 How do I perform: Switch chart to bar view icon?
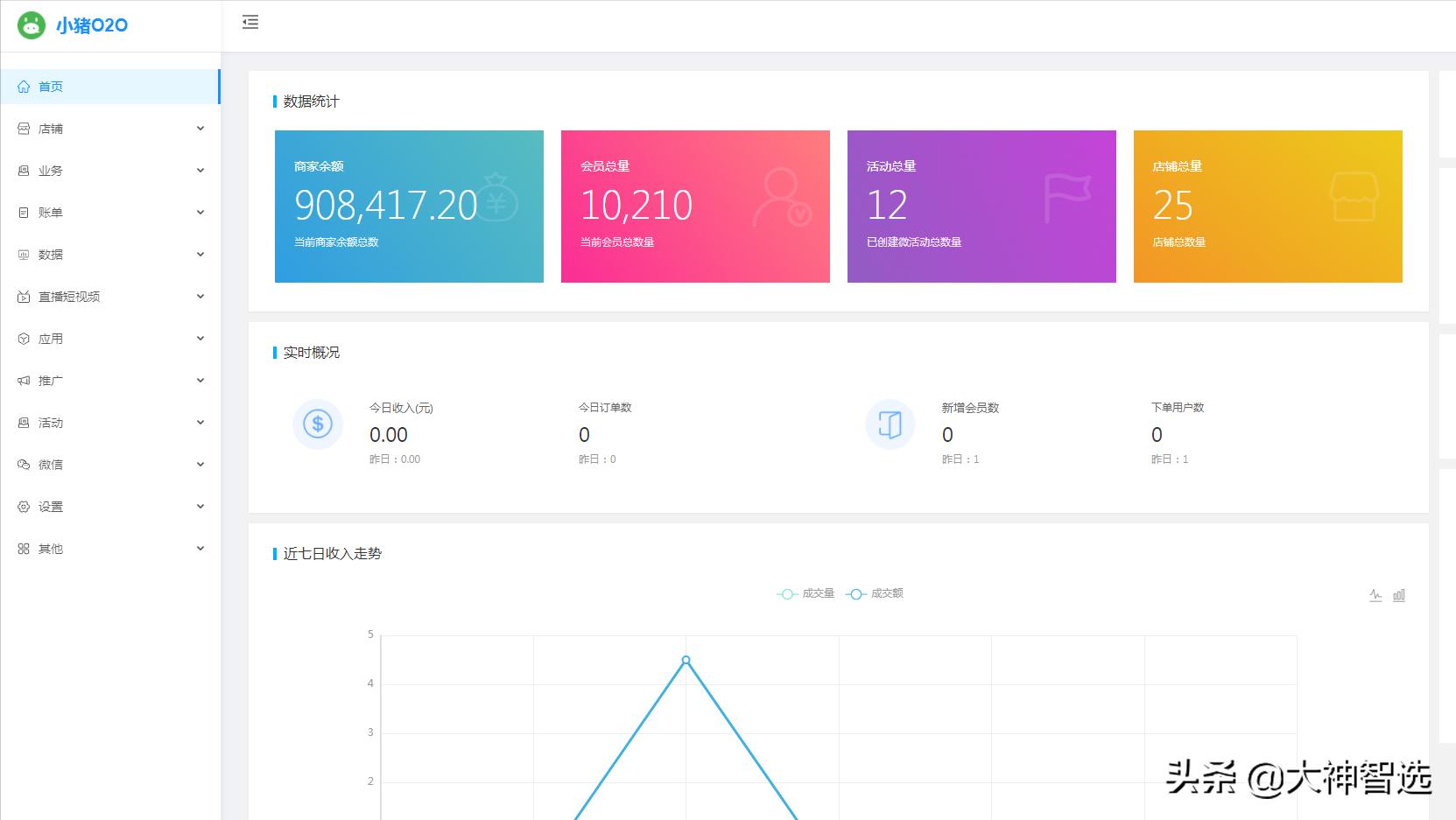(x=1399, y=595)
